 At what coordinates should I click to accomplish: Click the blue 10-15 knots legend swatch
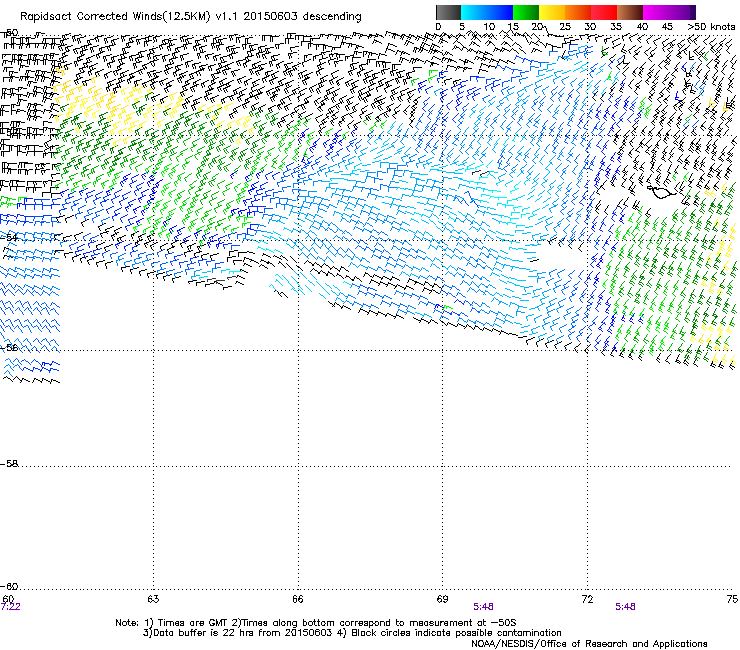[500, 12]
